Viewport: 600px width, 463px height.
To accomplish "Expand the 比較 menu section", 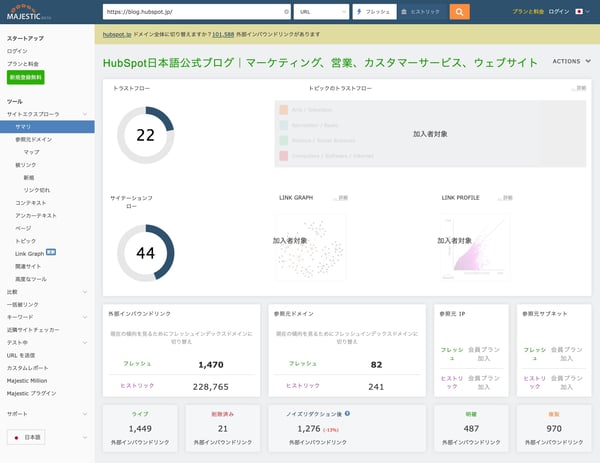I will click(x=85, y=292).
